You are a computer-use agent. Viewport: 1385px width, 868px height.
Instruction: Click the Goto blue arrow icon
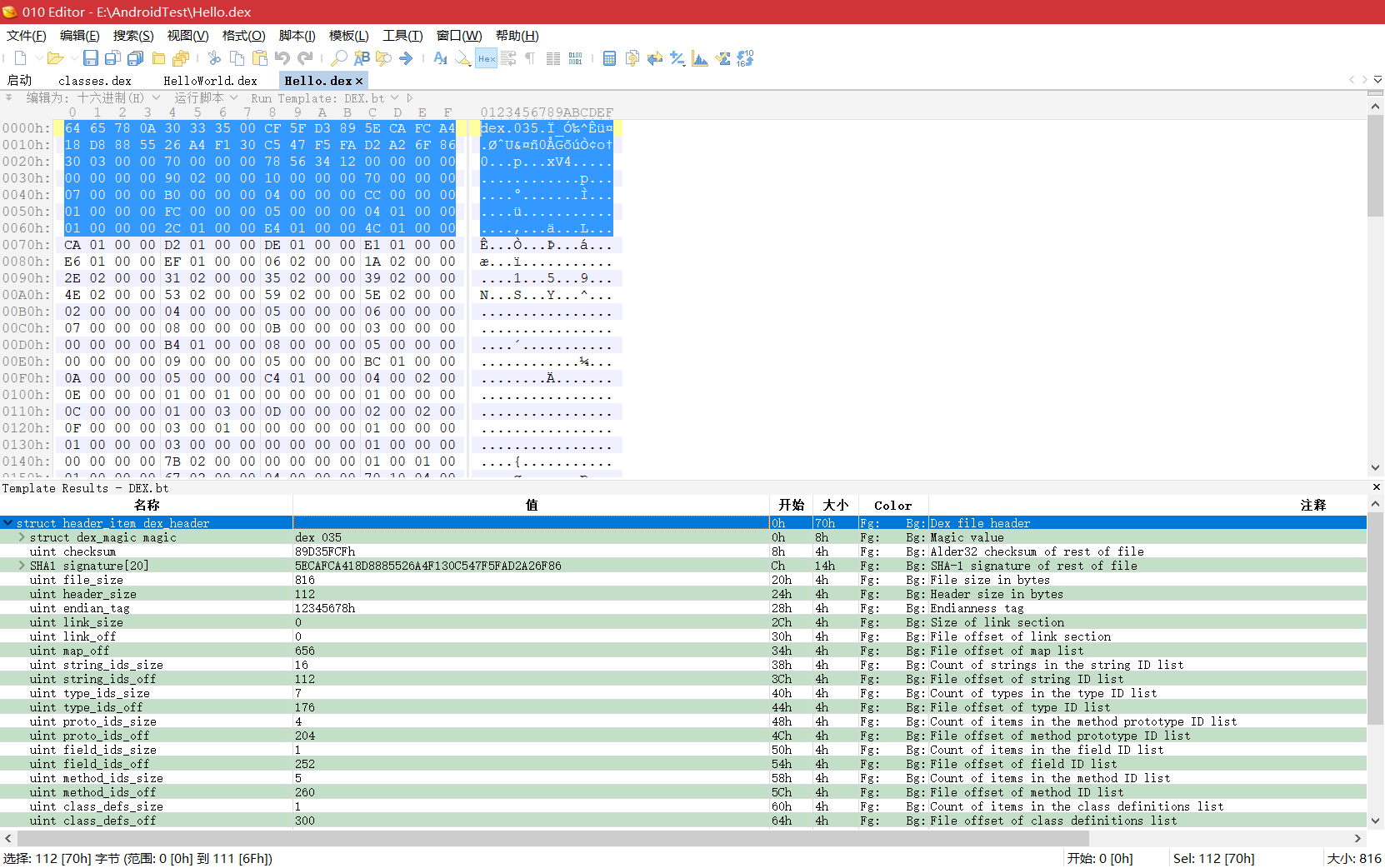[x=406, y=58]
